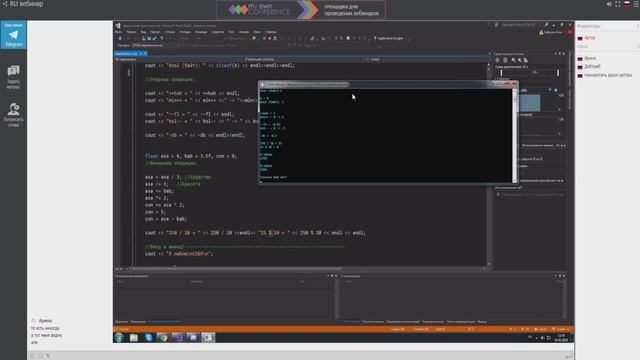Click the console window vertical scrollbar

(x=514, y=136)
